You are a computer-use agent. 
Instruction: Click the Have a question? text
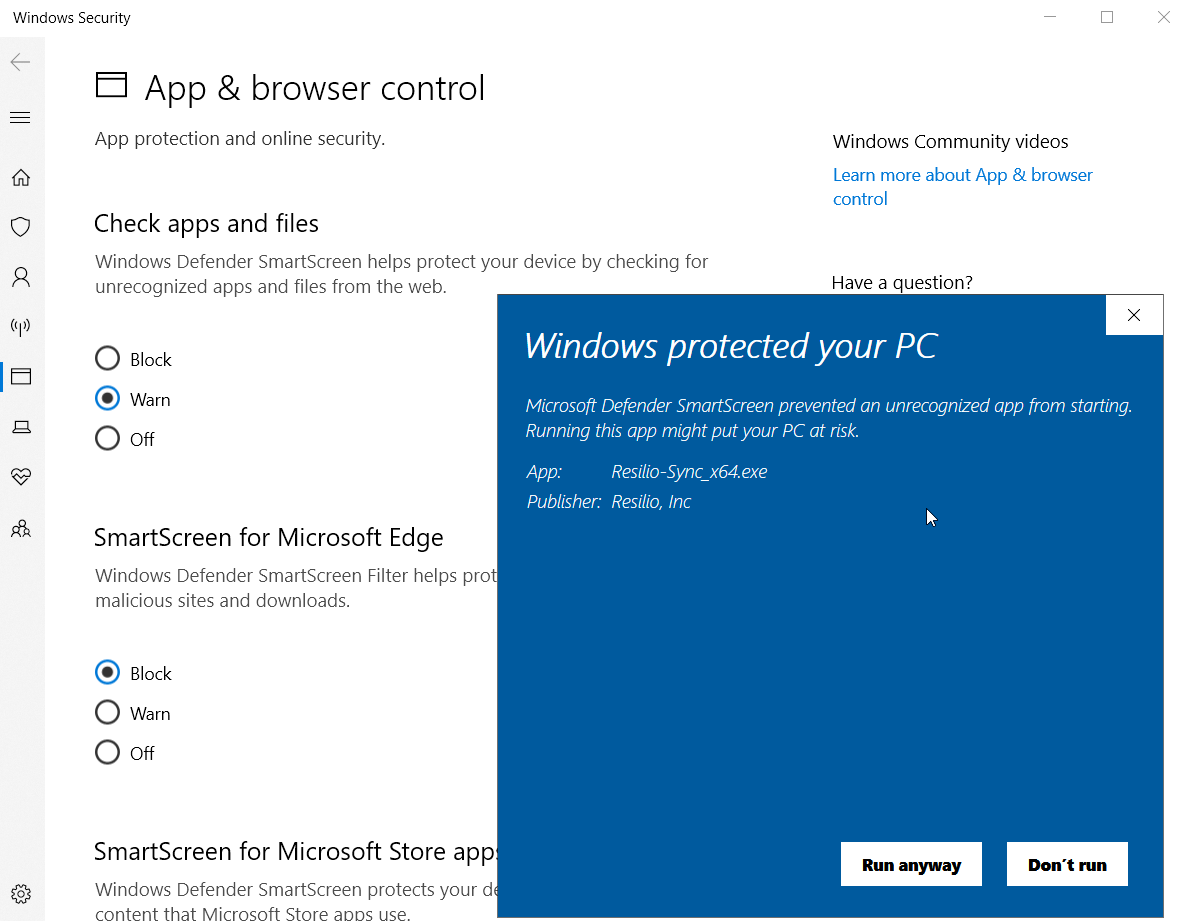click(x=902, y=283)
